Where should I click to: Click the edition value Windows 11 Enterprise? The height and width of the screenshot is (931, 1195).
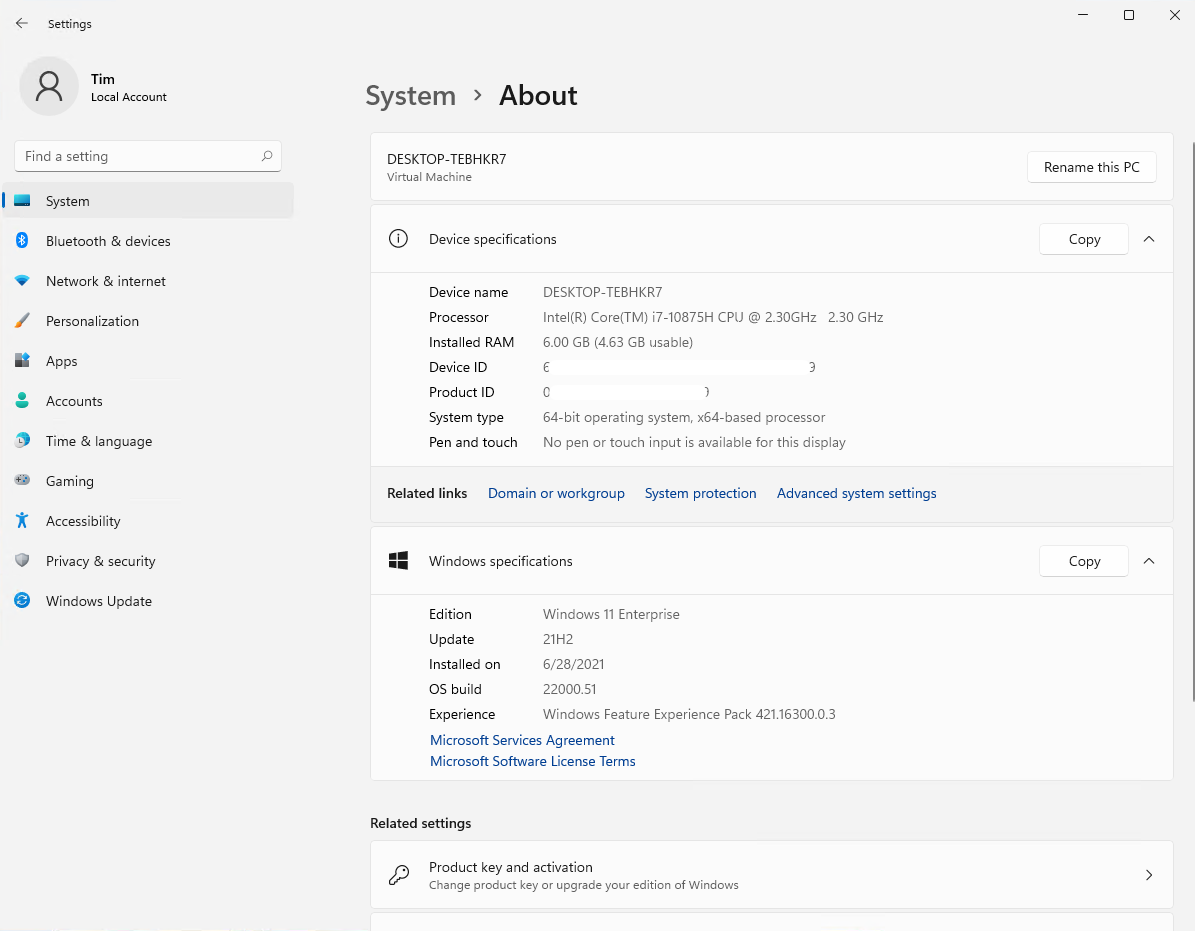coord(610,614)
